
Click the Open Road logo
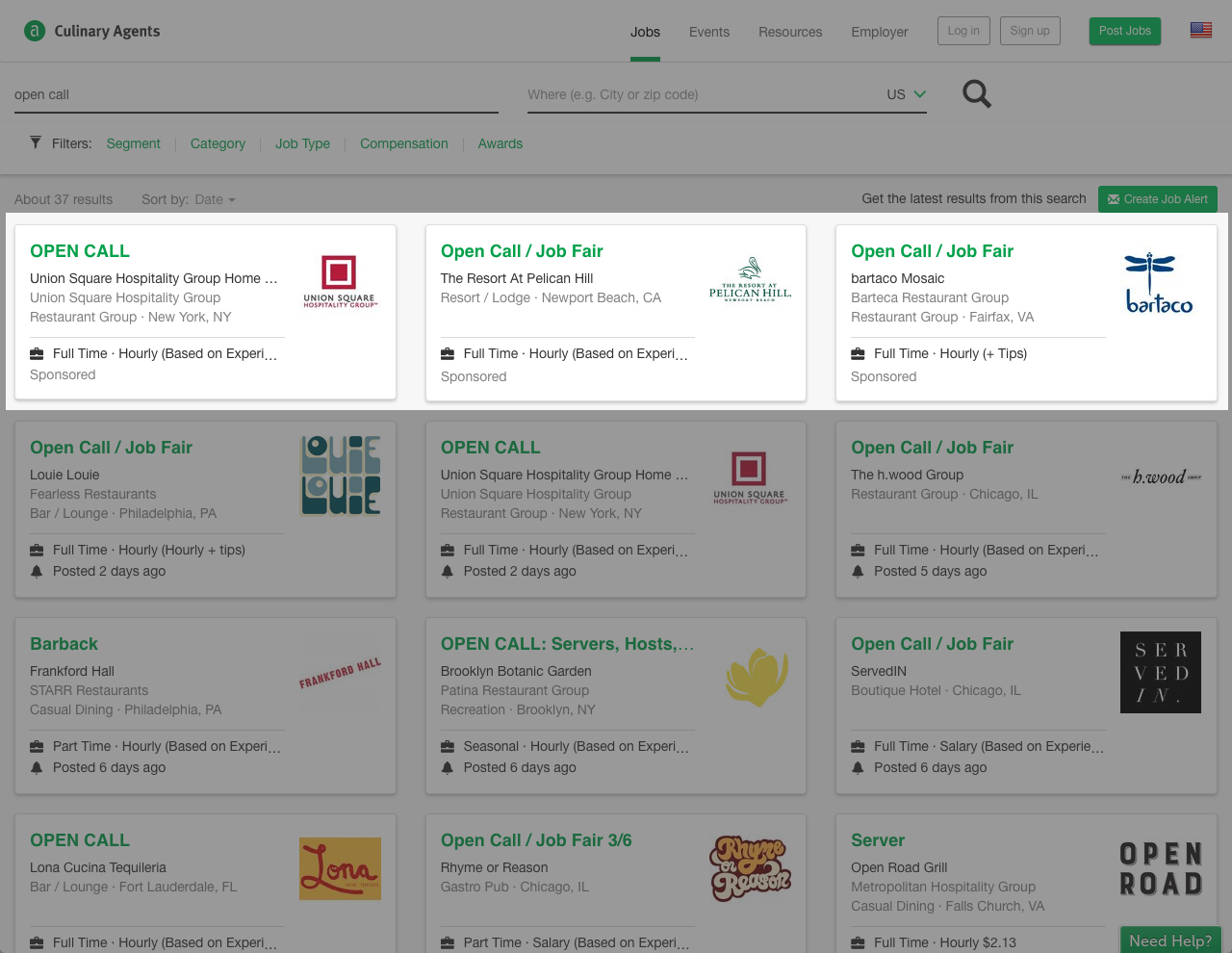click(x=1160, y=868)
